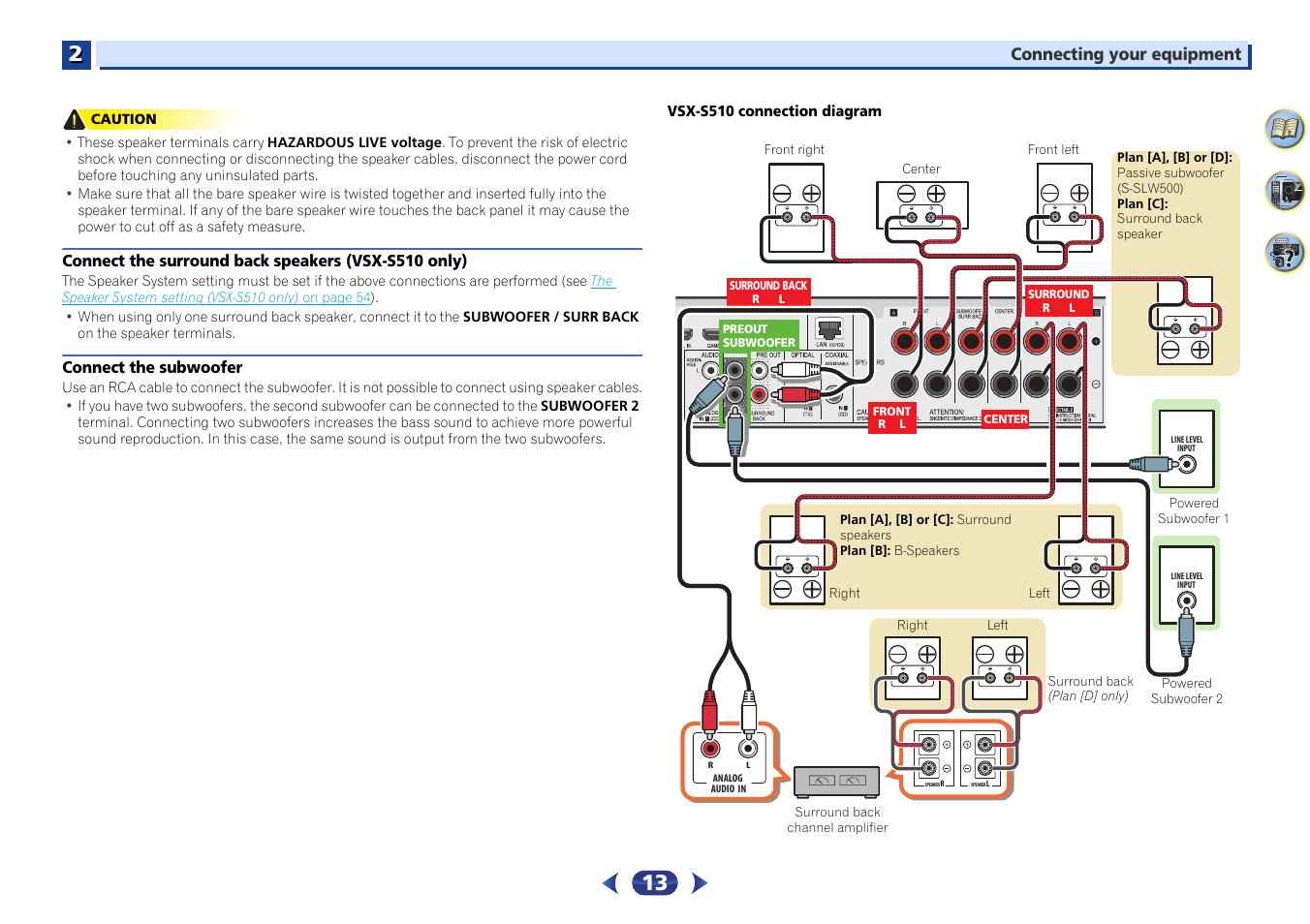Select 'Connect the subwoofer' heading
This screenshot has width=1310, height=924.
(152, 367)
